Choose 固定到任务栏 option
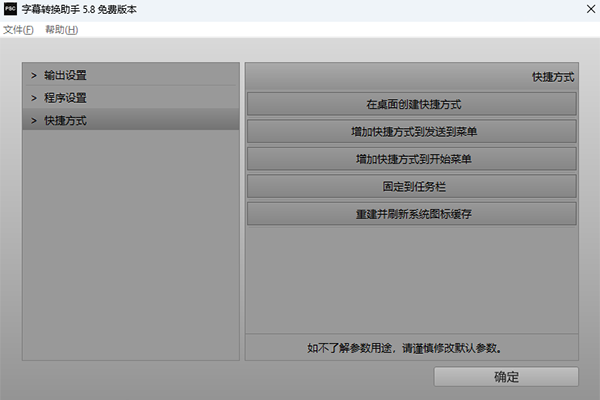The image size is (600, 400). [x=412, y=186]
